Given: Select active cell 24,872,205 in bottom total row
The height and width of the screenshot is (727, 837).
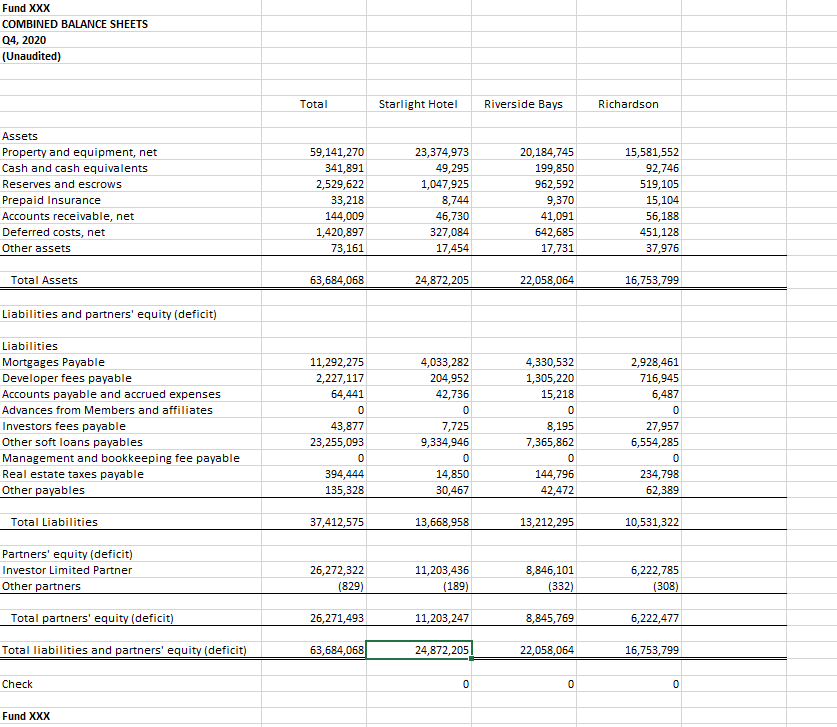Looking at the screenshot, I should pyautogui.click(x=419, y=651).
